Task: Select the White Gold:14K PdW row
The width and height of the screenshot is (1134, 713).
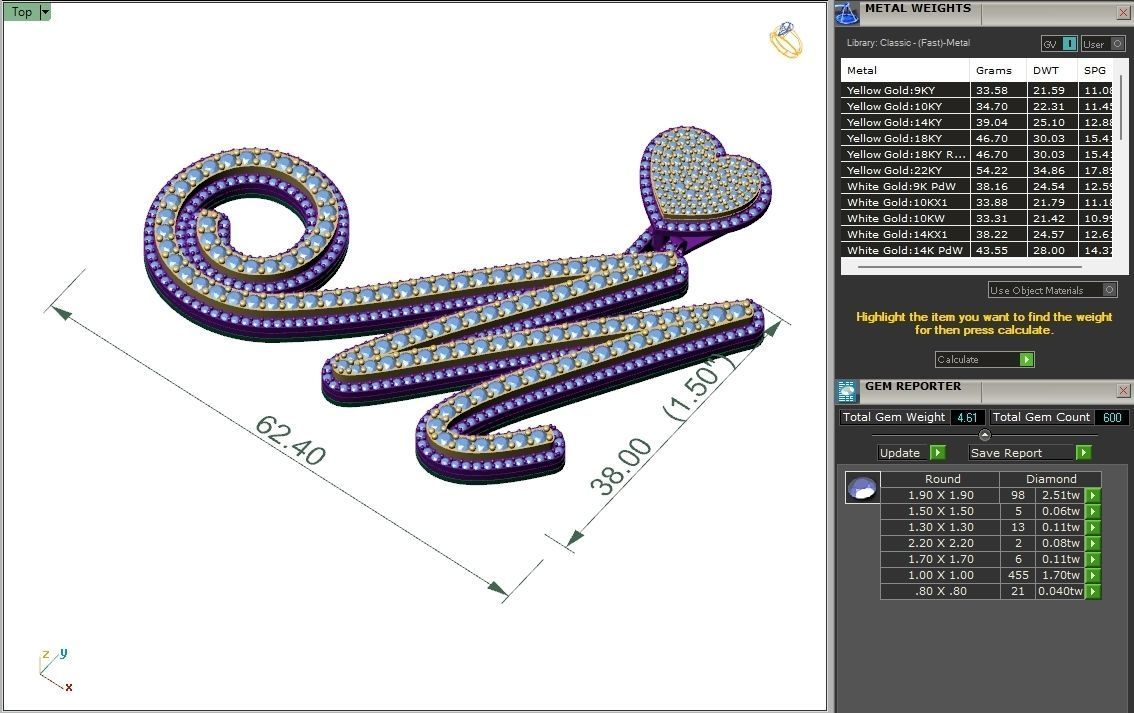Action: [x=976, y=250]
